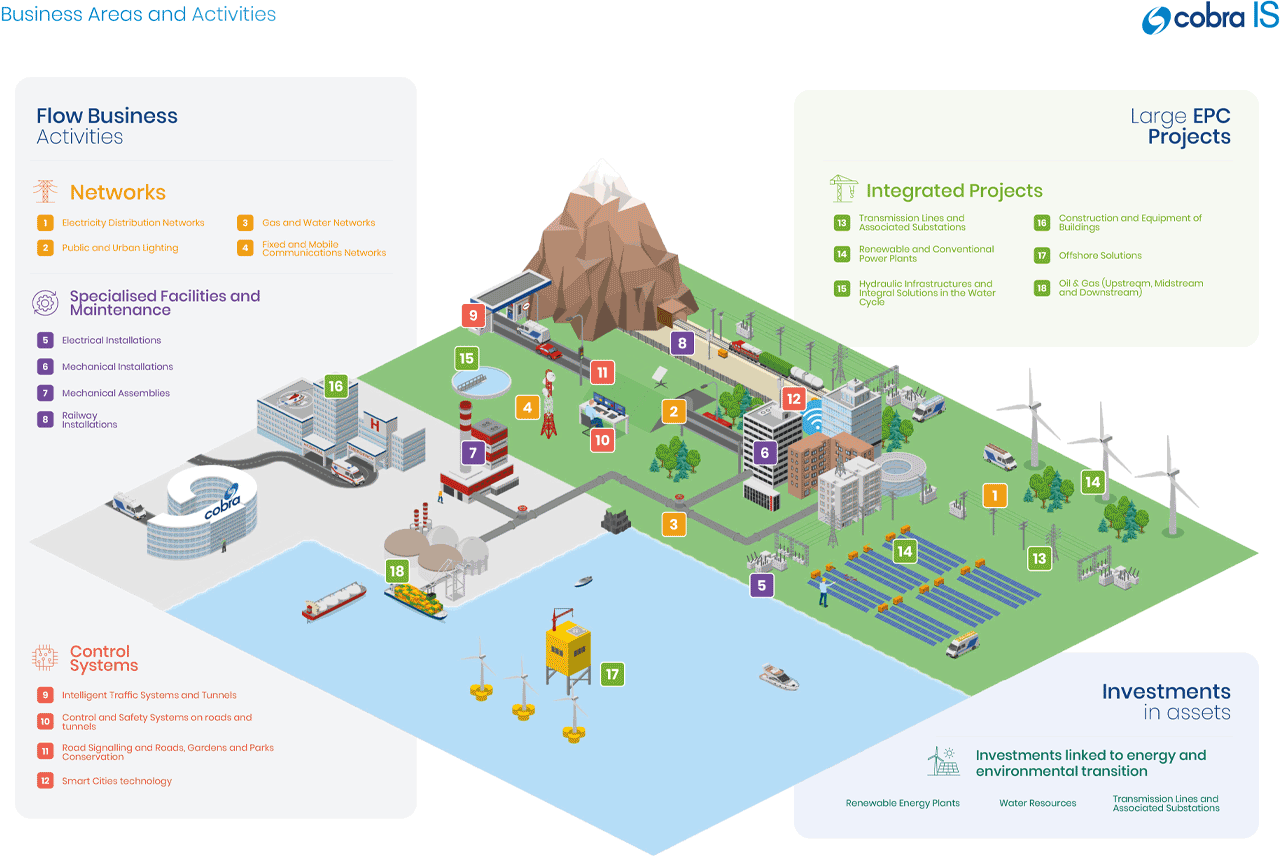Click the 'Business Areas and Activities' title
The width and height of the screenshot is (1280, 856).
[x=139, y=14]
